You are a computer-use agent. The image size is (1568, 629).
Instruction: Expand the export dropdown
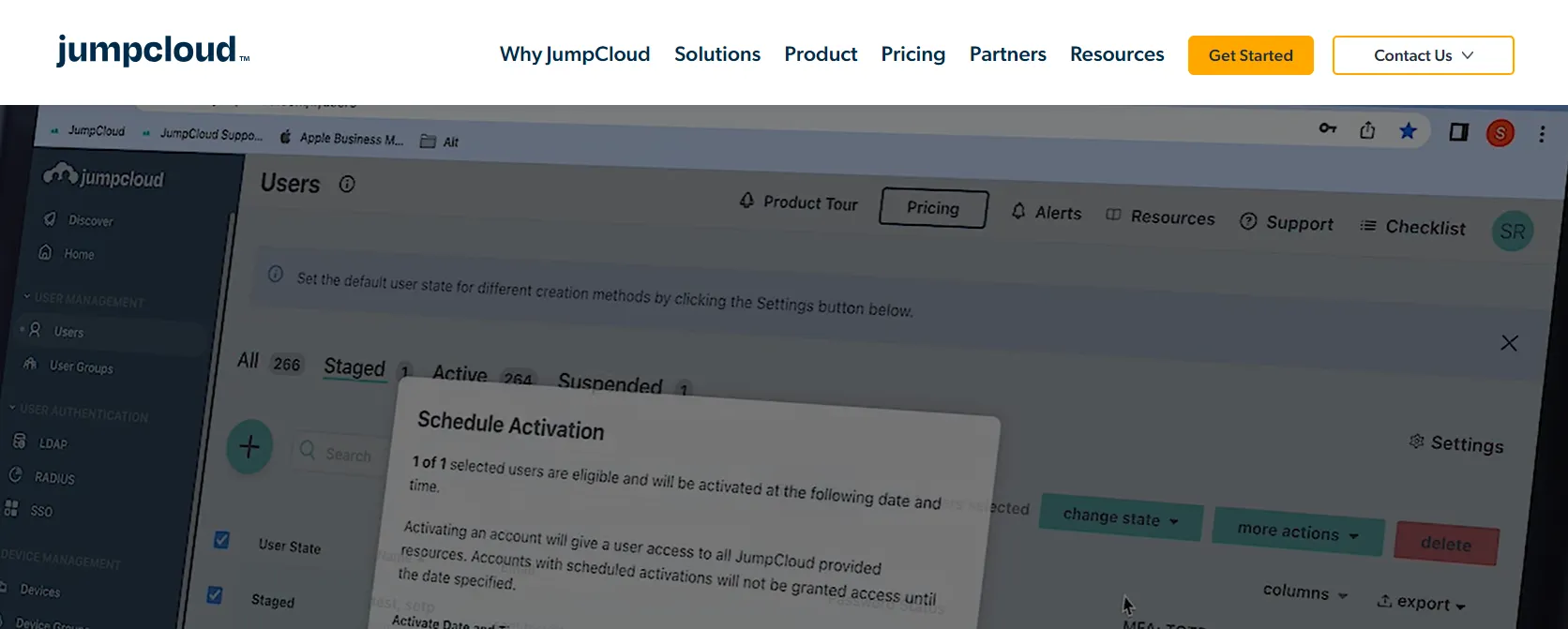tap(1422, 603)
